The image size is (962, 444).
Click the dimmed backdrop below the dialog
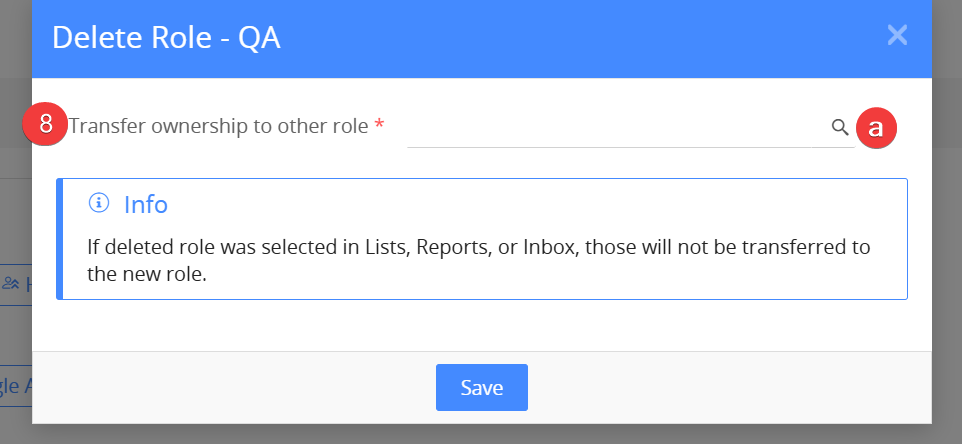tap(482, 434)
